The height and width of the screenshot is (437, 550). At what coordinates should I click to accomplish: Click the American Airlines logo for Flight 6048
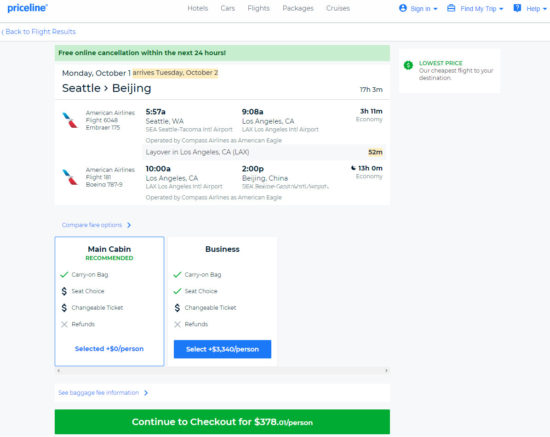pos(70,120)
